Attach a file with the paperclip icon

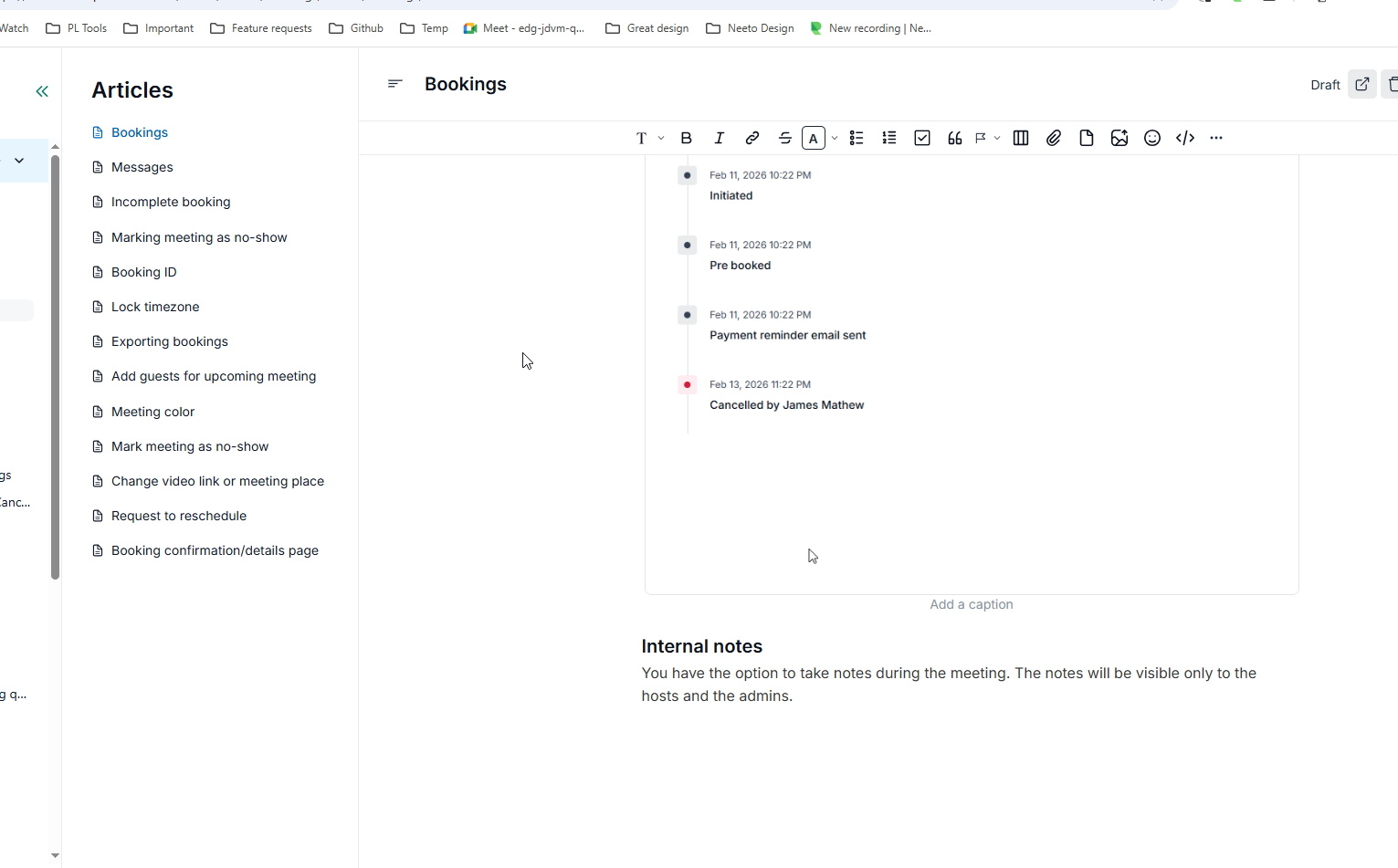pyautogui.click(x=1054, y=138)
